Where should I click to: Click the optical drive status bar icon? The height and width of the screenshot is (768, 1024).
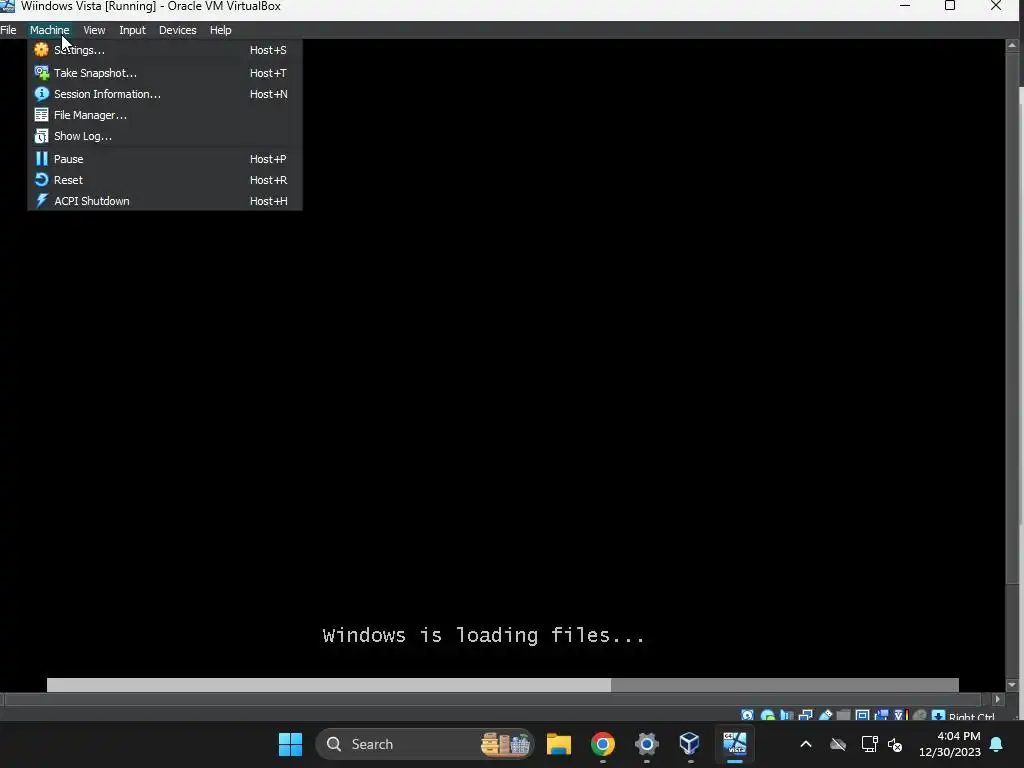767,715
